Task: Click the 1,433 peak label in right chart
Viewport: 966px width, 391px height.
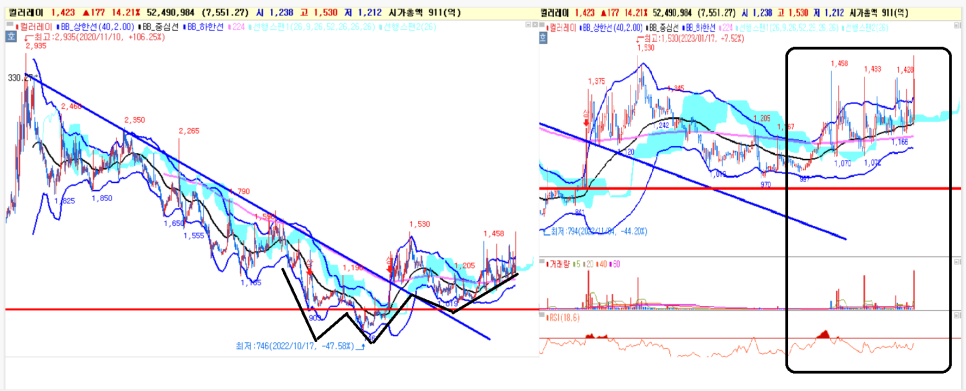Action: tap(874, 69)
